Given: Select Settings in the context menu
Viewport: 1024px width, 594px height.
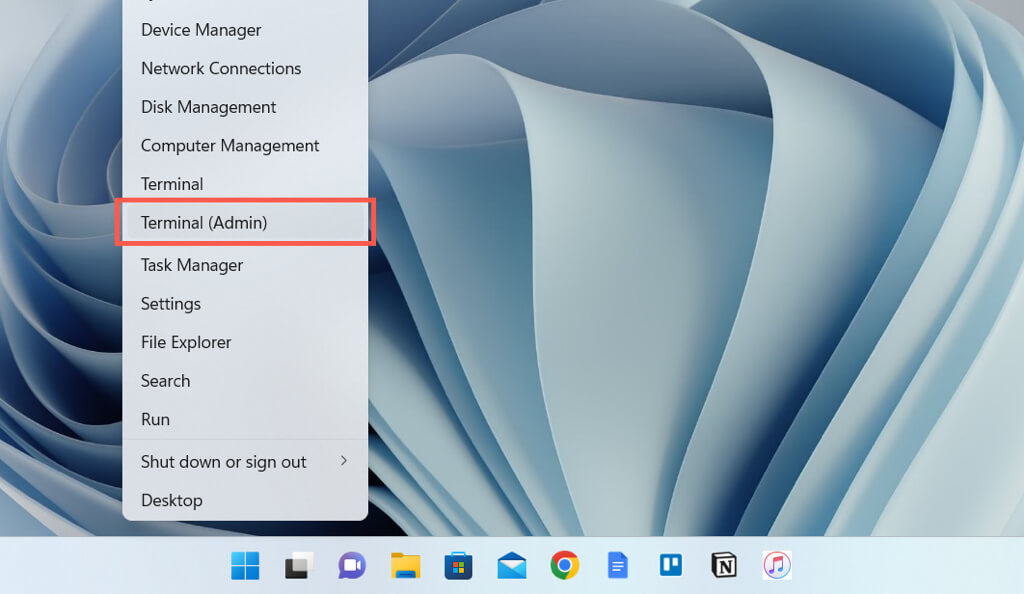Looking at the screenshot, I should point(245,304).
